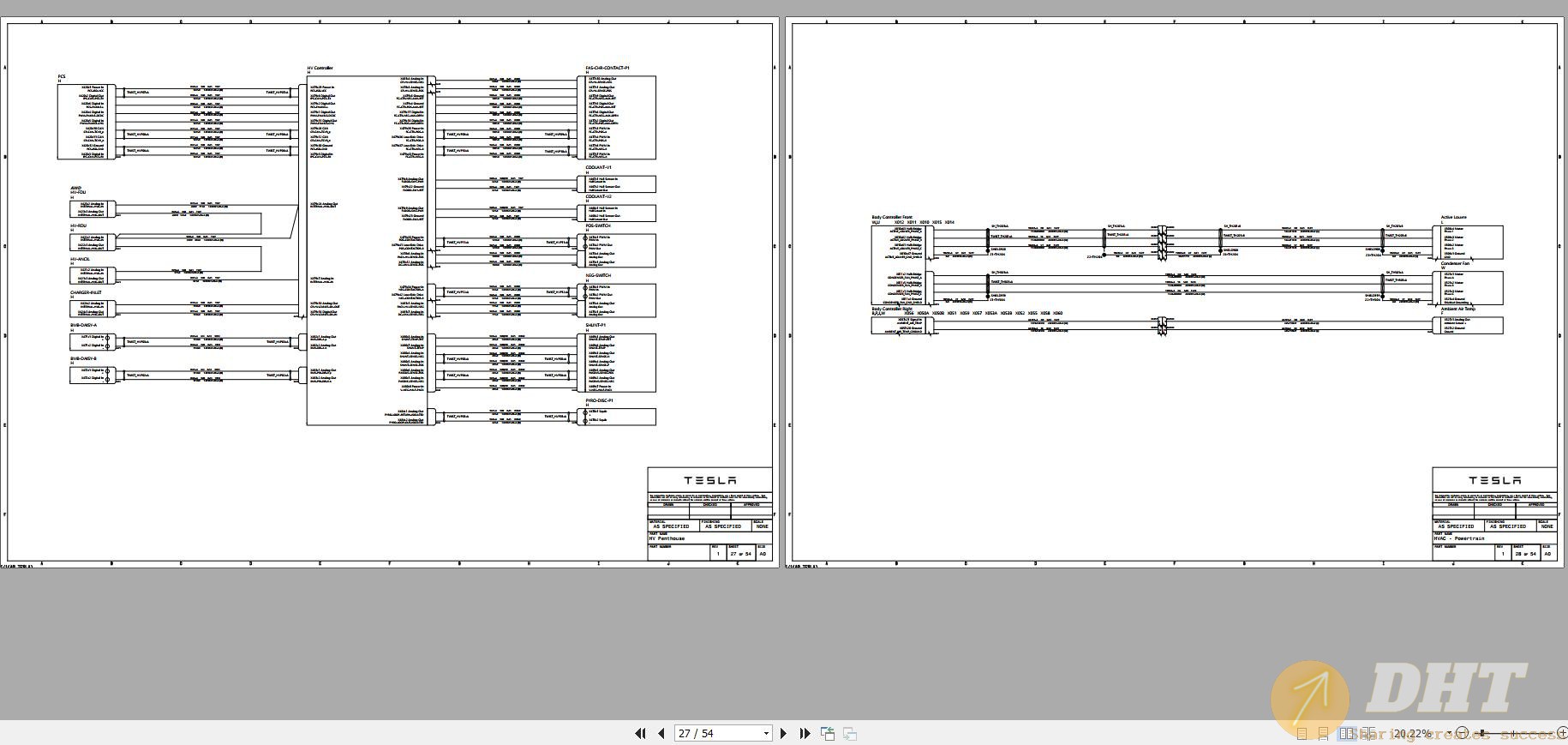Click the sheet number 27 of 54 in the title block
Viewport: 1568px width, 745px height.
point(740,554)
